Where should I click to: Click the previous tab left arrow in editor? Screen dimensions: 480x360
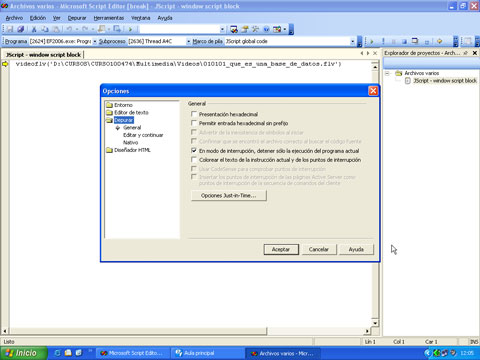pos(362,53)
